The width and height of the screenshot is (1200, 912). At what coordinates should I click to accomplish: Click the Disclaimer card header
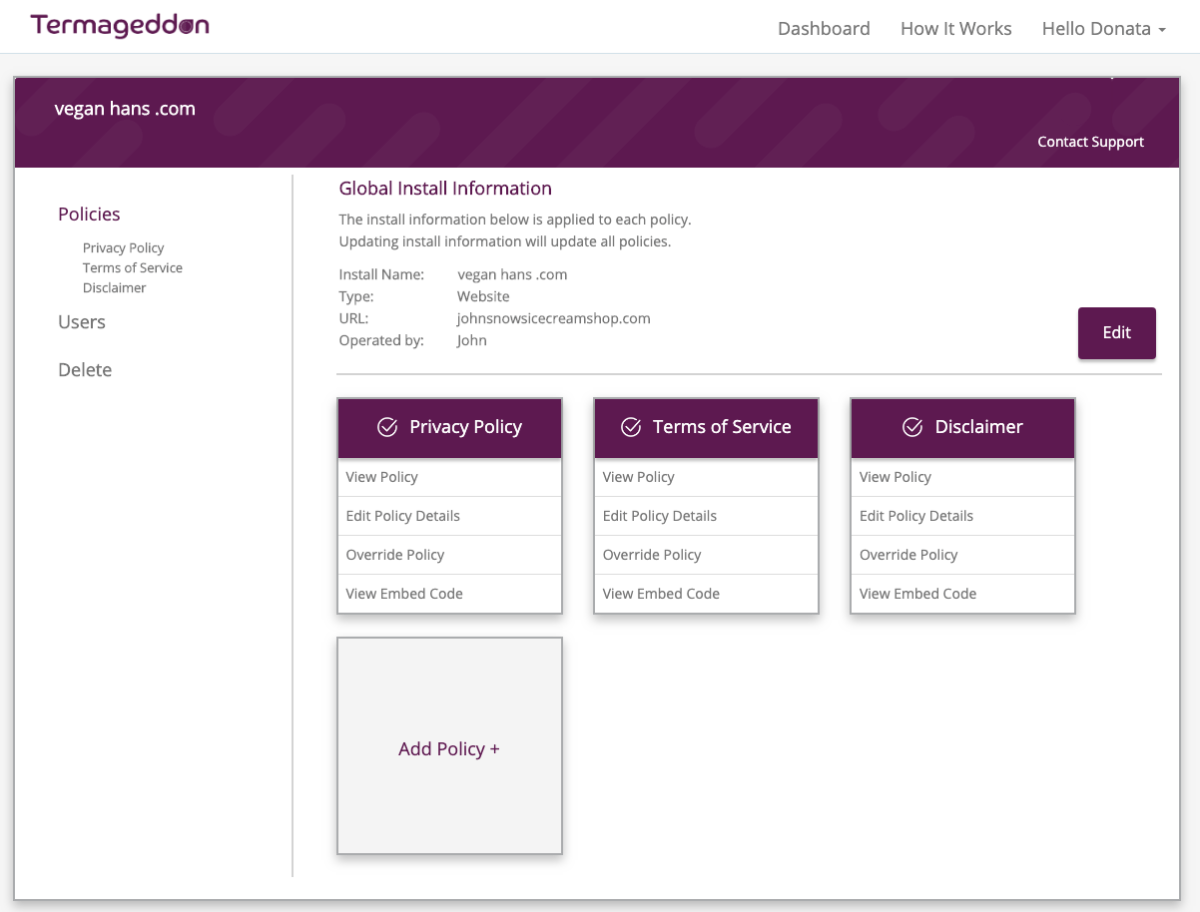point(963,428)
